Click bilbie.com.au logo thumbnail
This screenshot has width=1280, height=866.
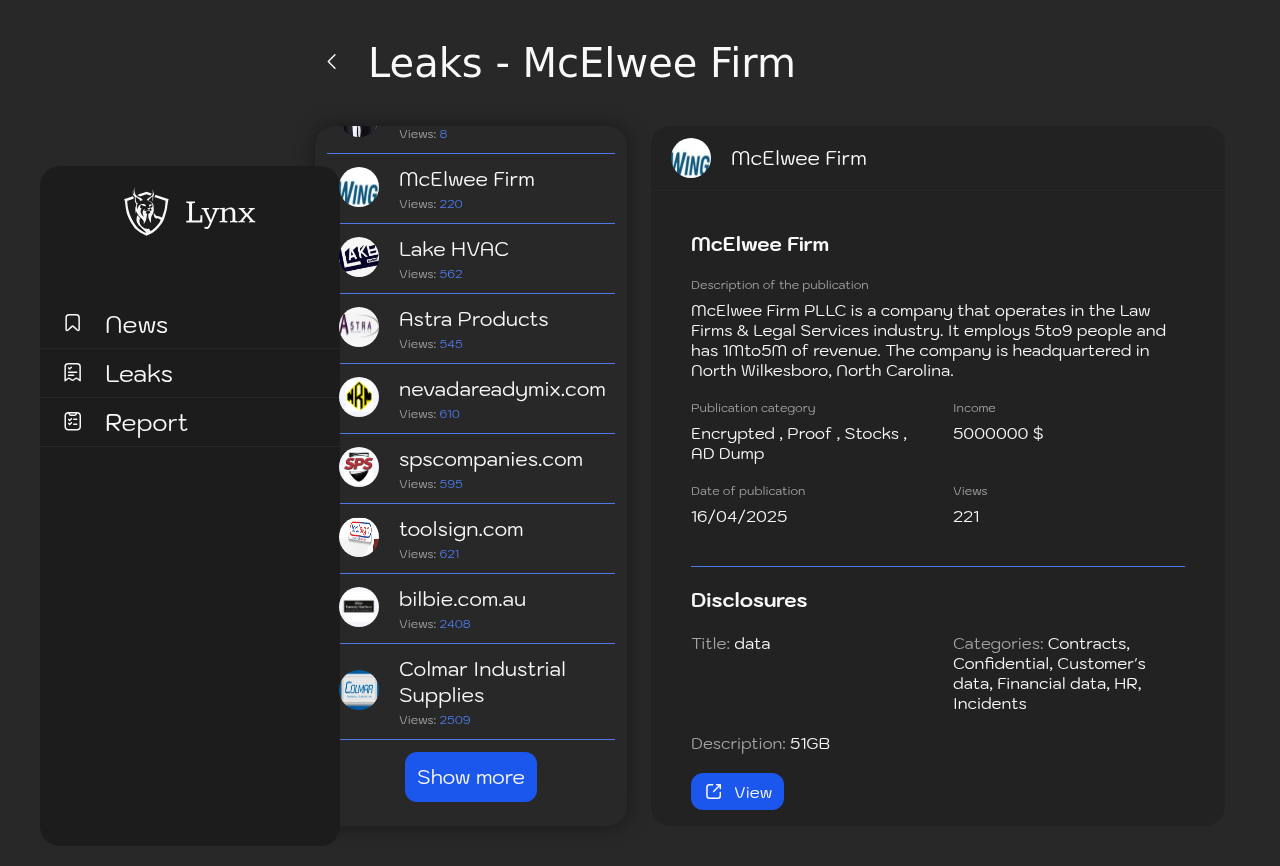pyautogui.click(x=359, y=607)
